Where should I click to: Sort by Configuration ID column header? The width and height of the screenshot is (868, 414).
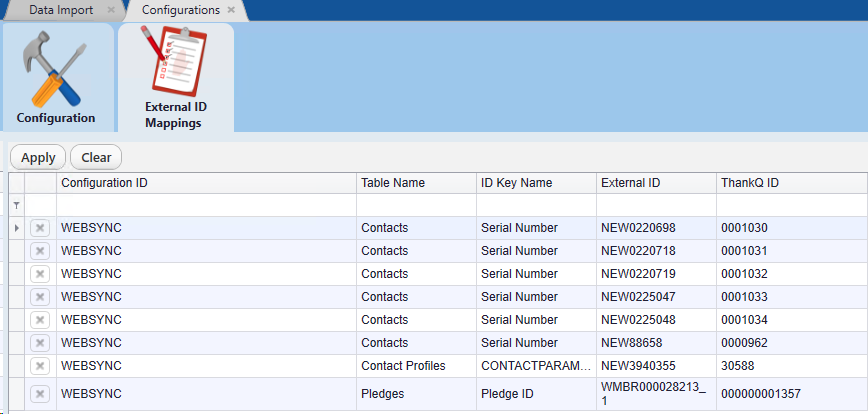tap(206, 183)
